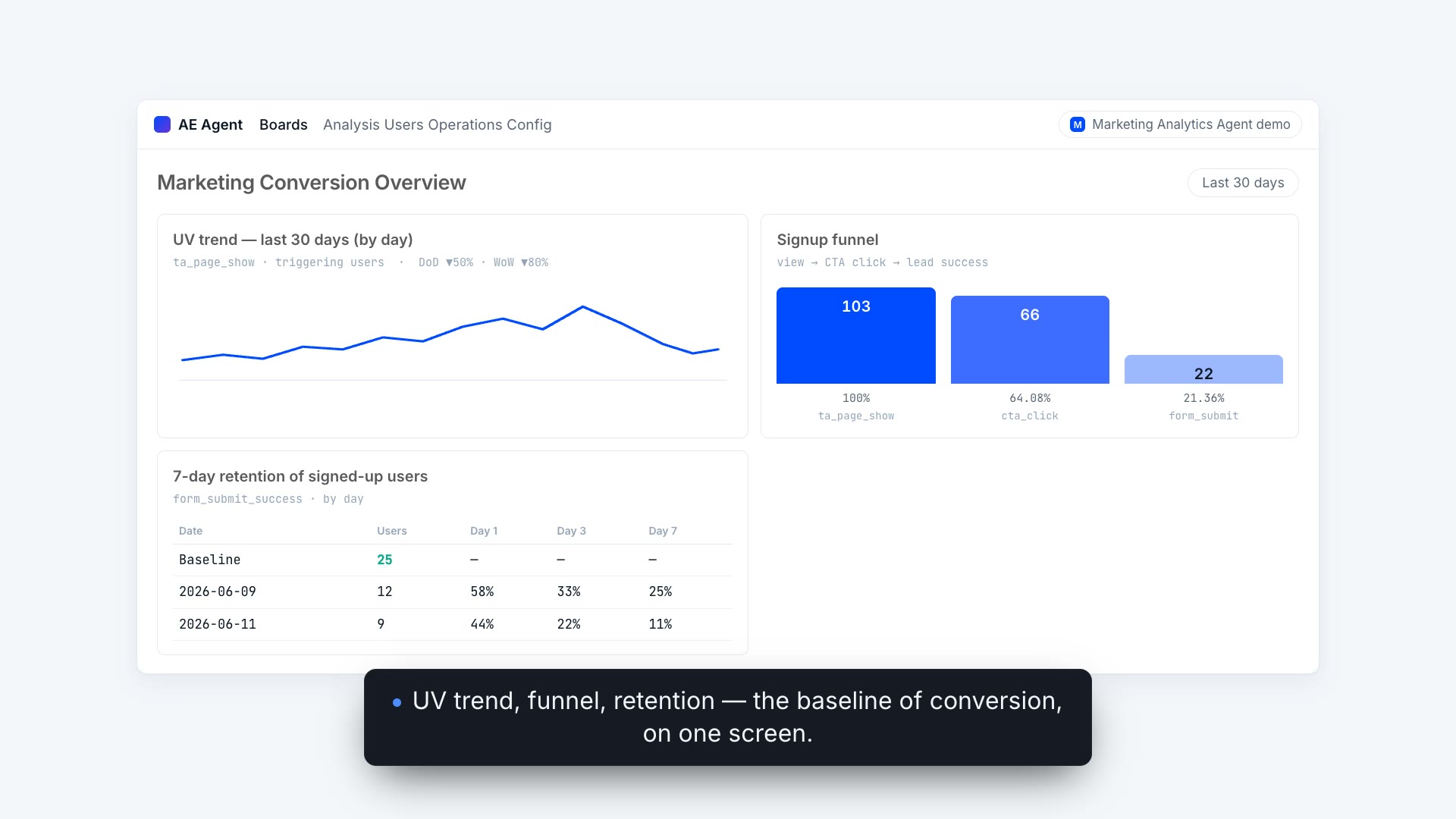This screenshot has width=1456, height=819.
Task: Click the AE Agent brand name
Action: click(x=210, y=124)
